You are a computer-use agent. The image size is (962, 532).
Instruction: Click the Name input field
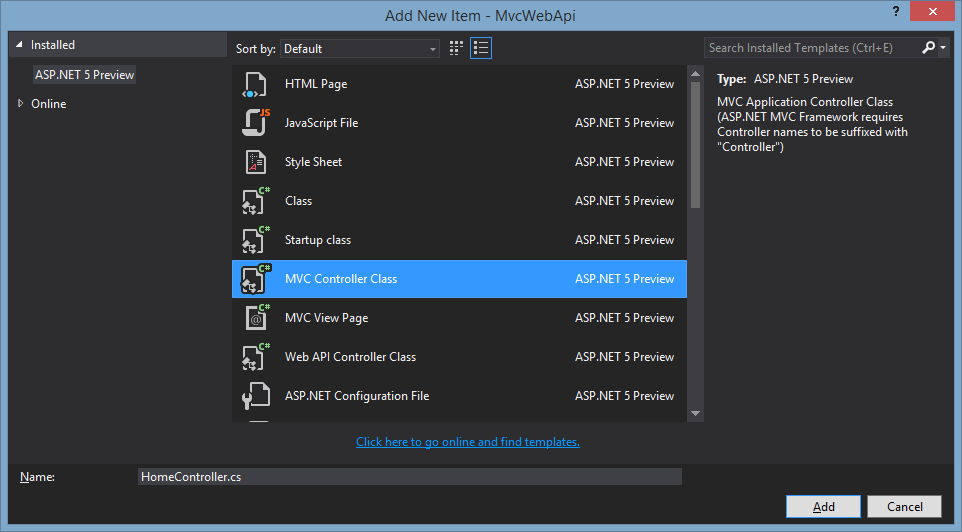(410, 477)
